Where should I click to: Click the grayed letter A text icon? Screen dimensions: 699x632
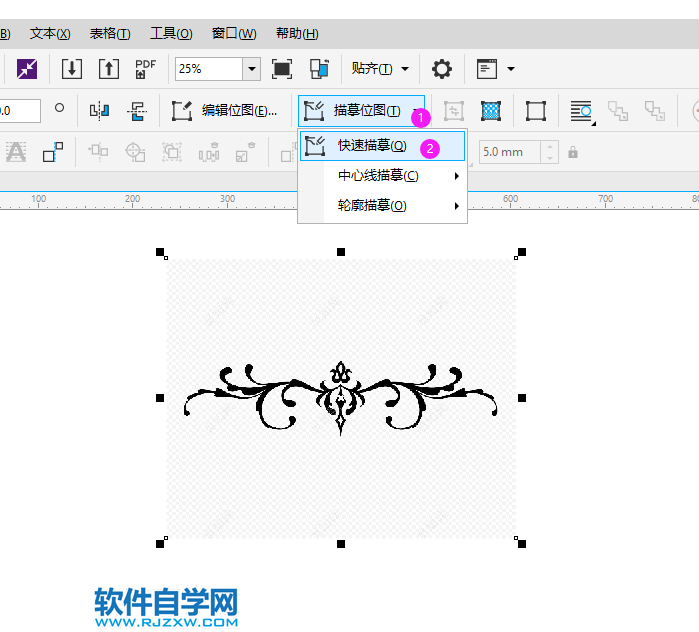point(16,152)
